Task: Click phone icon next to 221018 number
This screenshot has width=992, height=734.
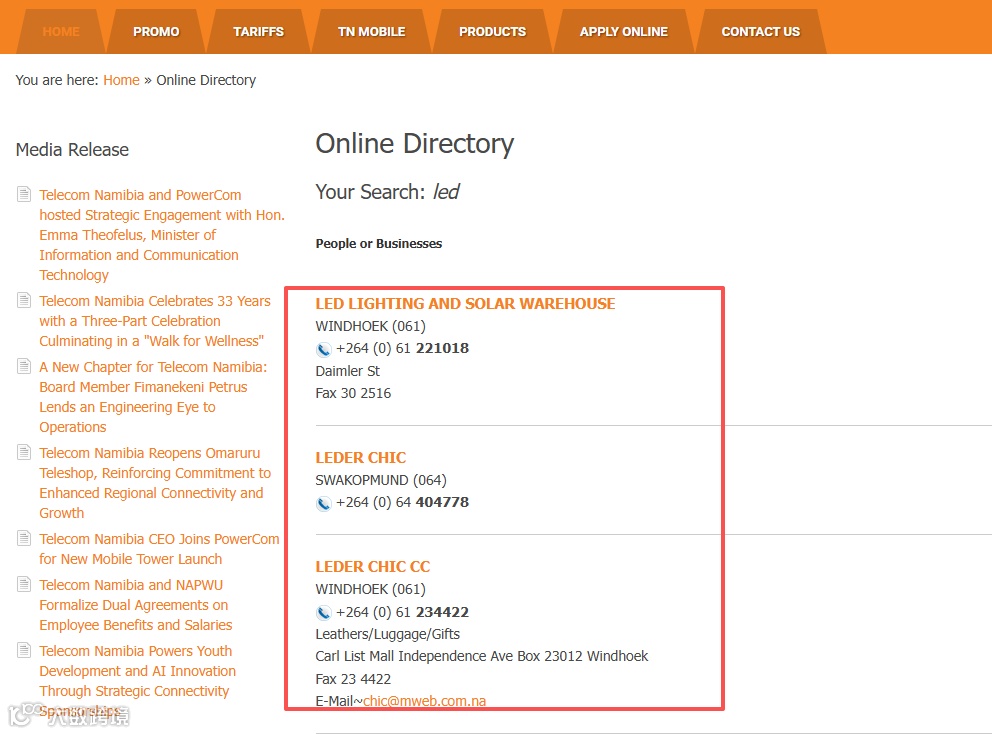Action: pos(323,349)
